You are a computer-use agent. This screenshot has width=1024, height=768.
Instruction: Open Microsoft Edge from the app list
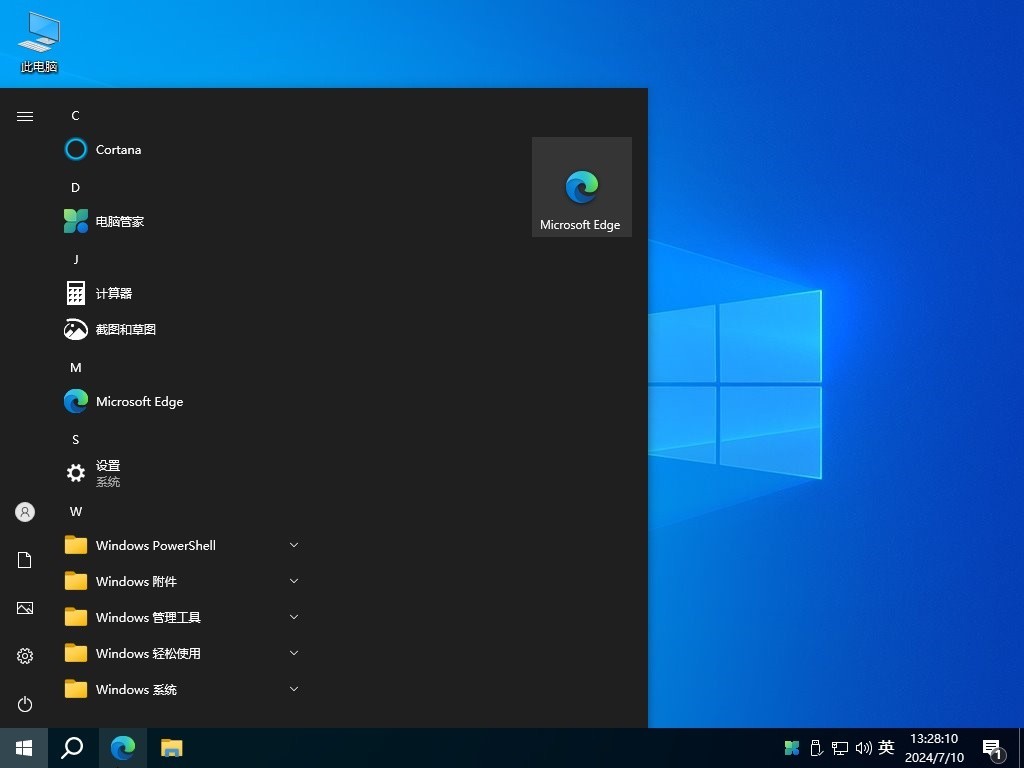click(x=139, y=401)
